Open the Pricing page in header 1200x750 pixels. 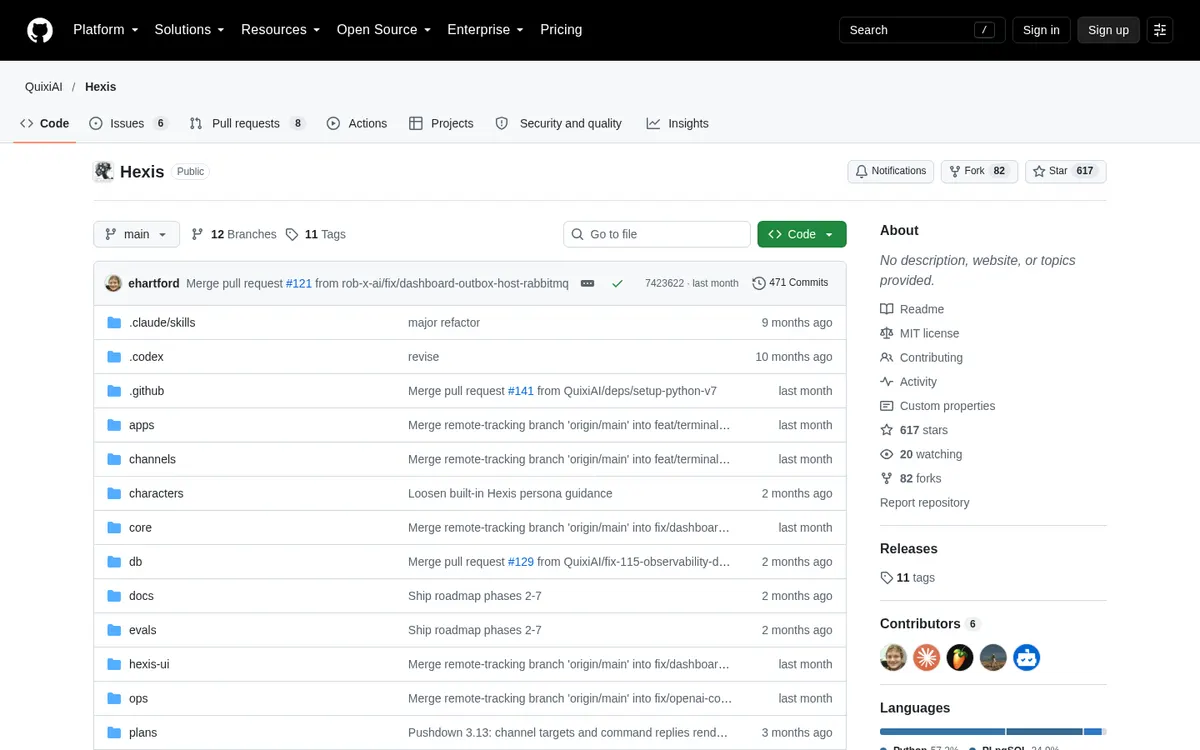(561, 30)
